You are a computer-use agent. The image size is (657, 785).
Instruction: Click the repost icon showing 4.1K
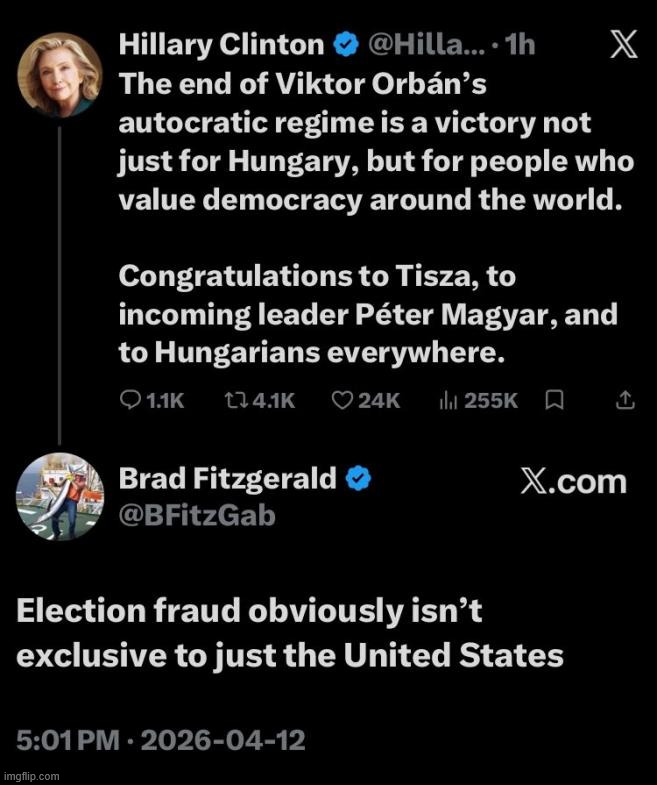(236, 400)
